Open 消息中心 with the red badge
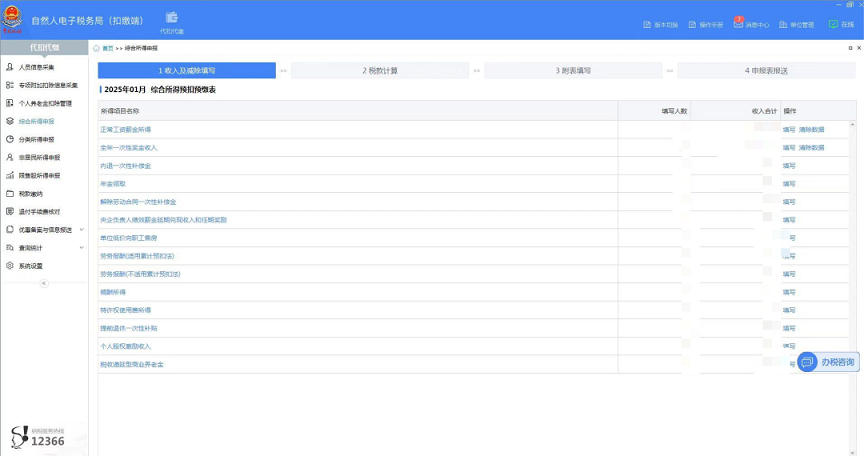Image resolution: width=864 pixels, height=456 pixels. [752, 24]
